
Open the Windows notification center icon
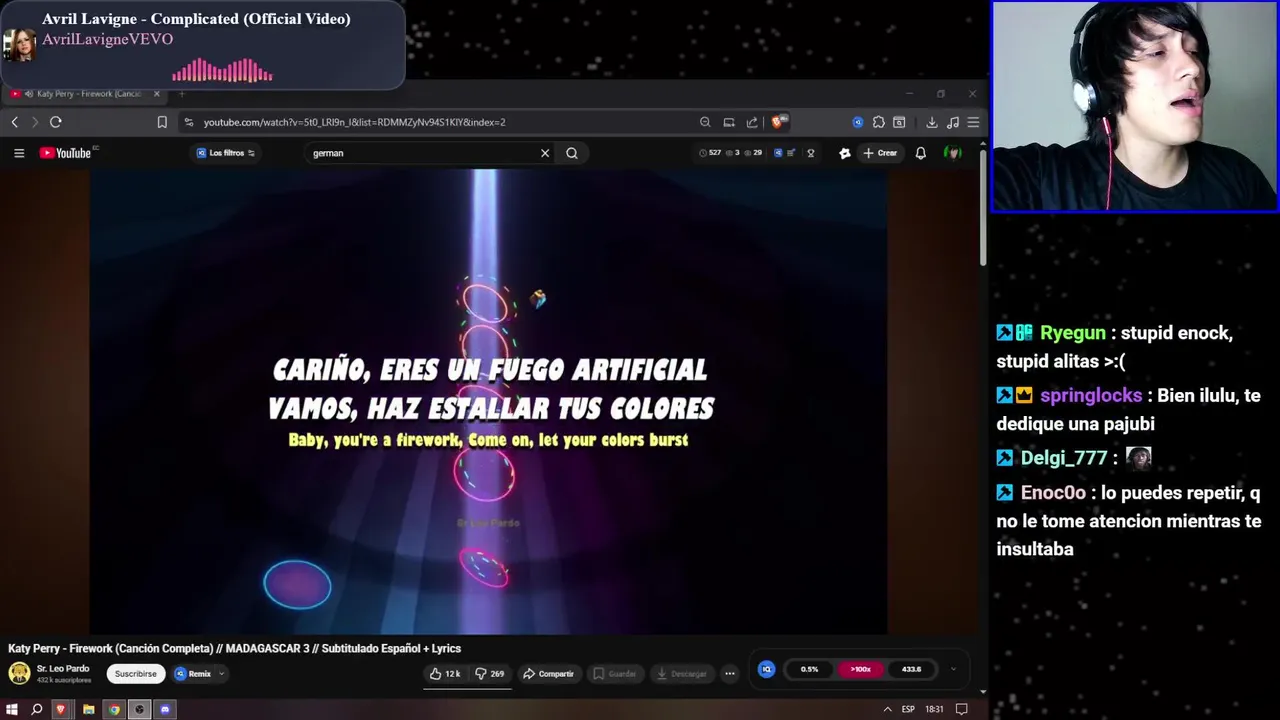point(962,709)
